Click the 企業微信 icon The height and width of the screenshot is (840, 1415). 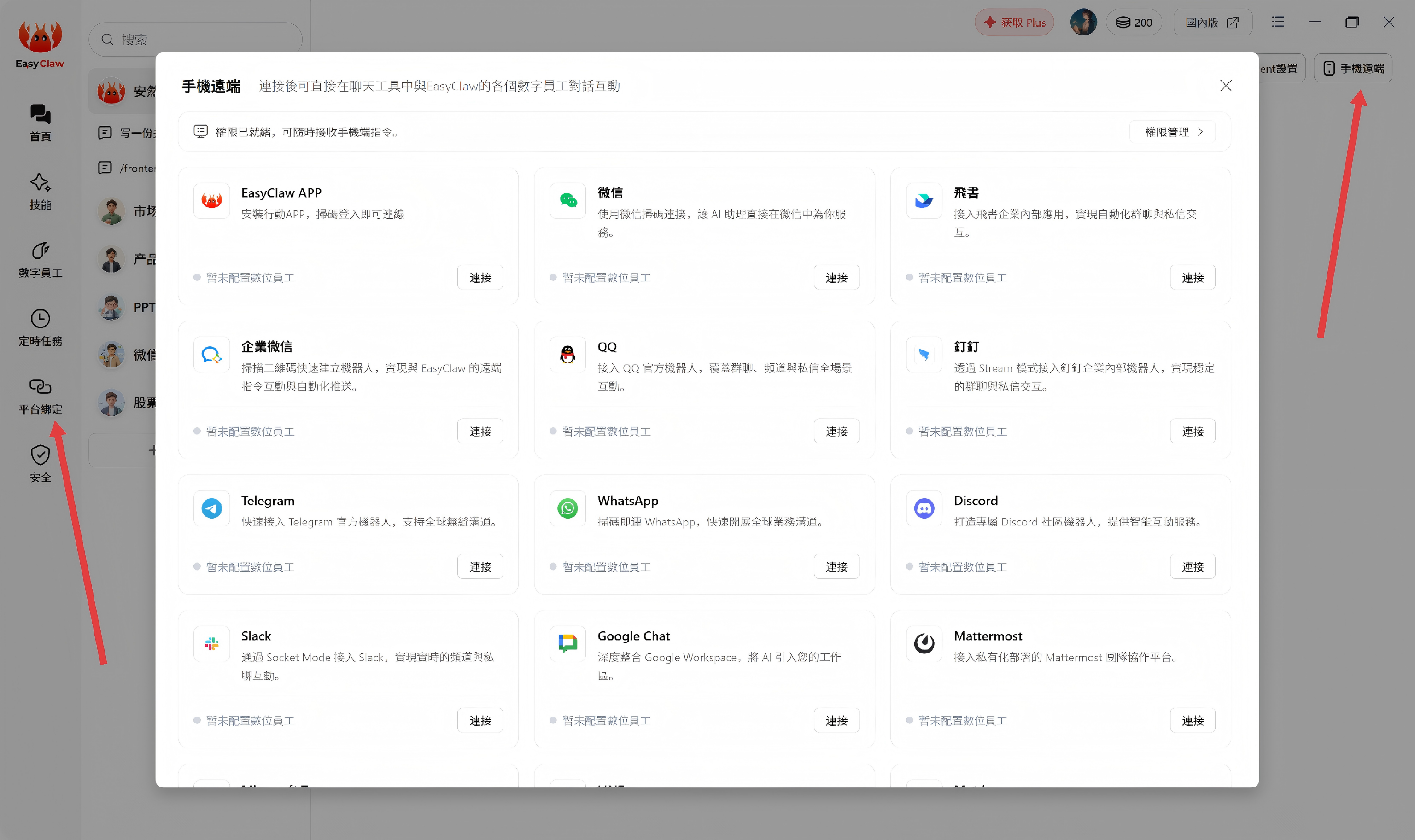pyautogui.click(x=212, y=354)
